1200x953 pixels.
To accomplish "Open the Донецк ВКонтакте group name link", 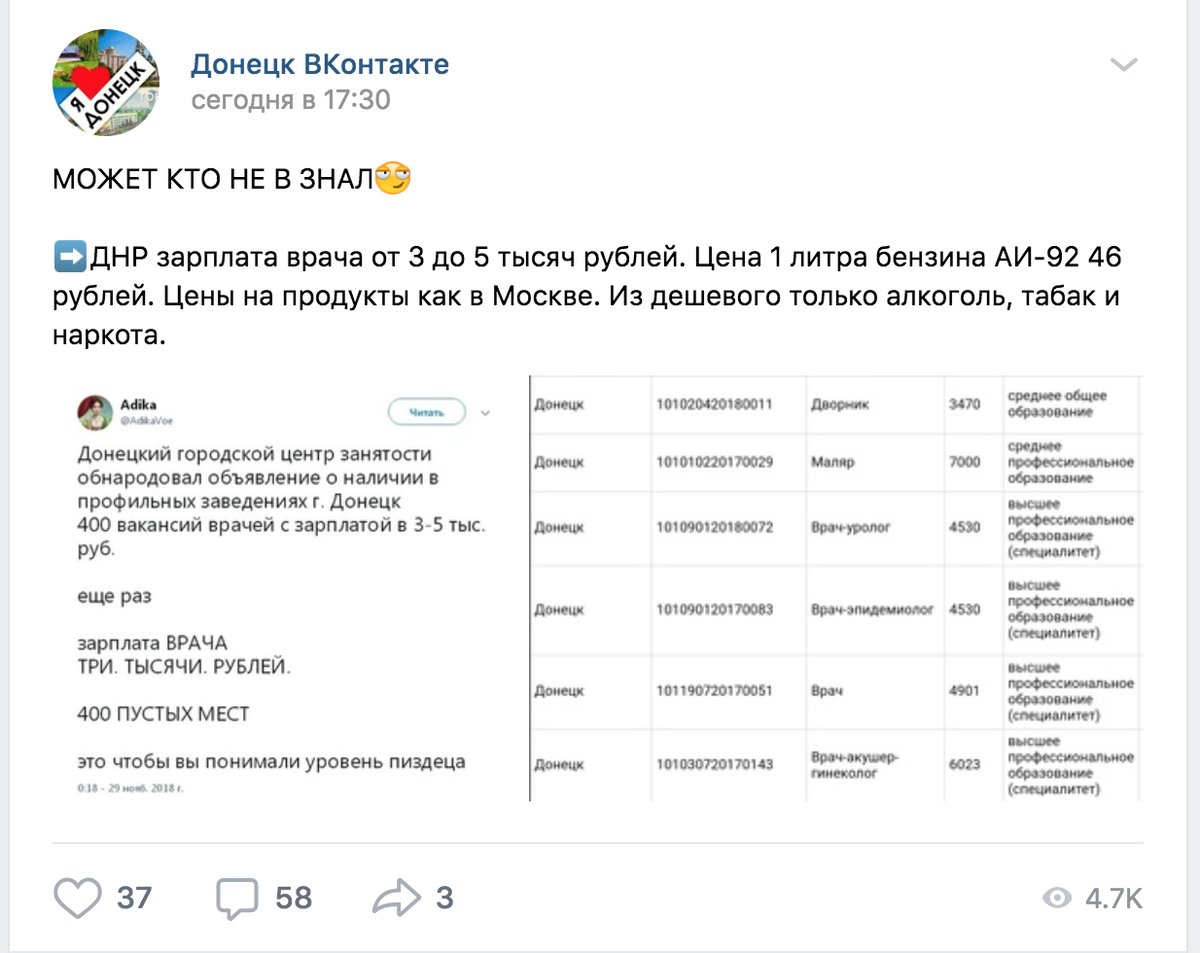I will (320, 65).
